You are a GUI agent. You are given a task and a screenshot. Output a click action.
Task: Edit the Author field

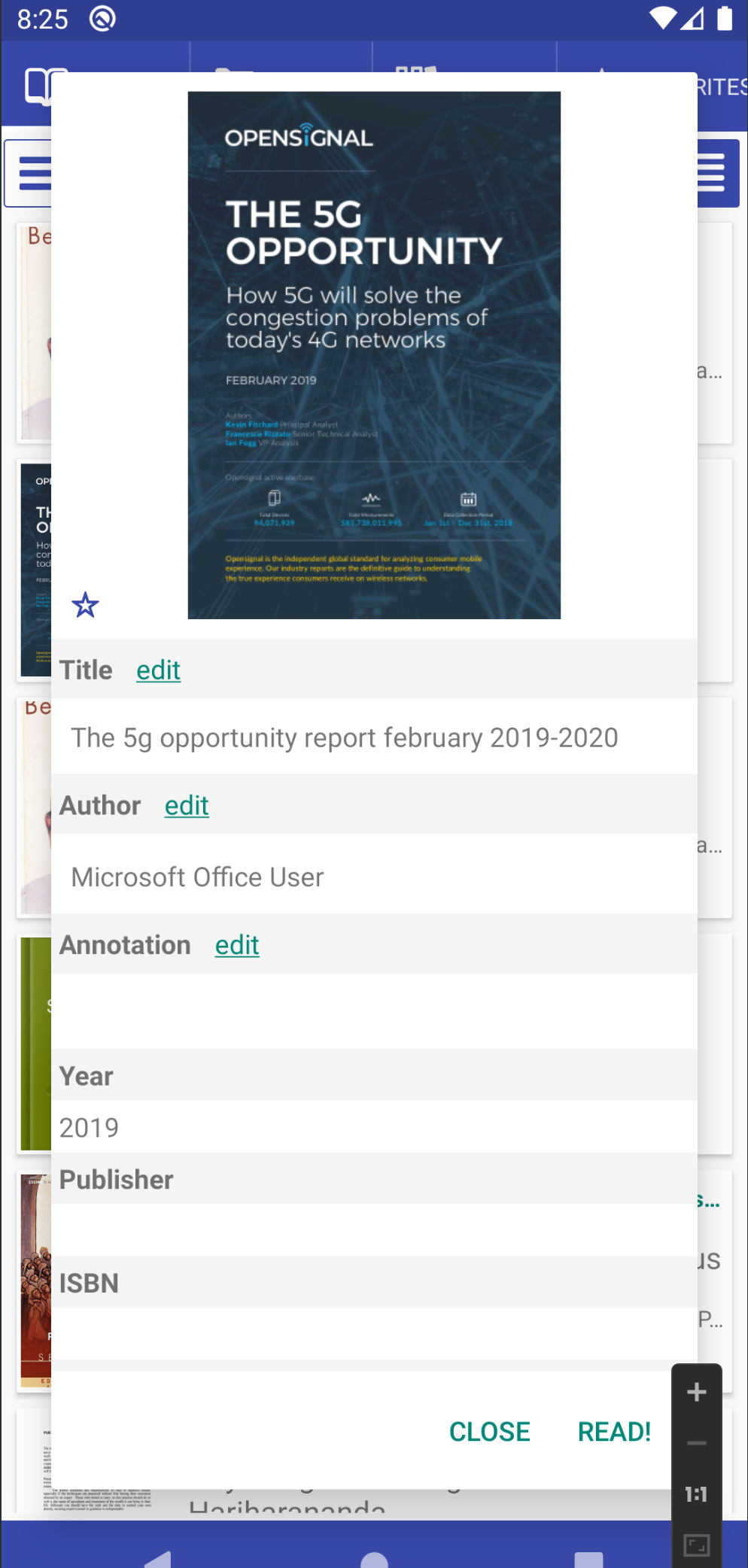tap(187, 805)
